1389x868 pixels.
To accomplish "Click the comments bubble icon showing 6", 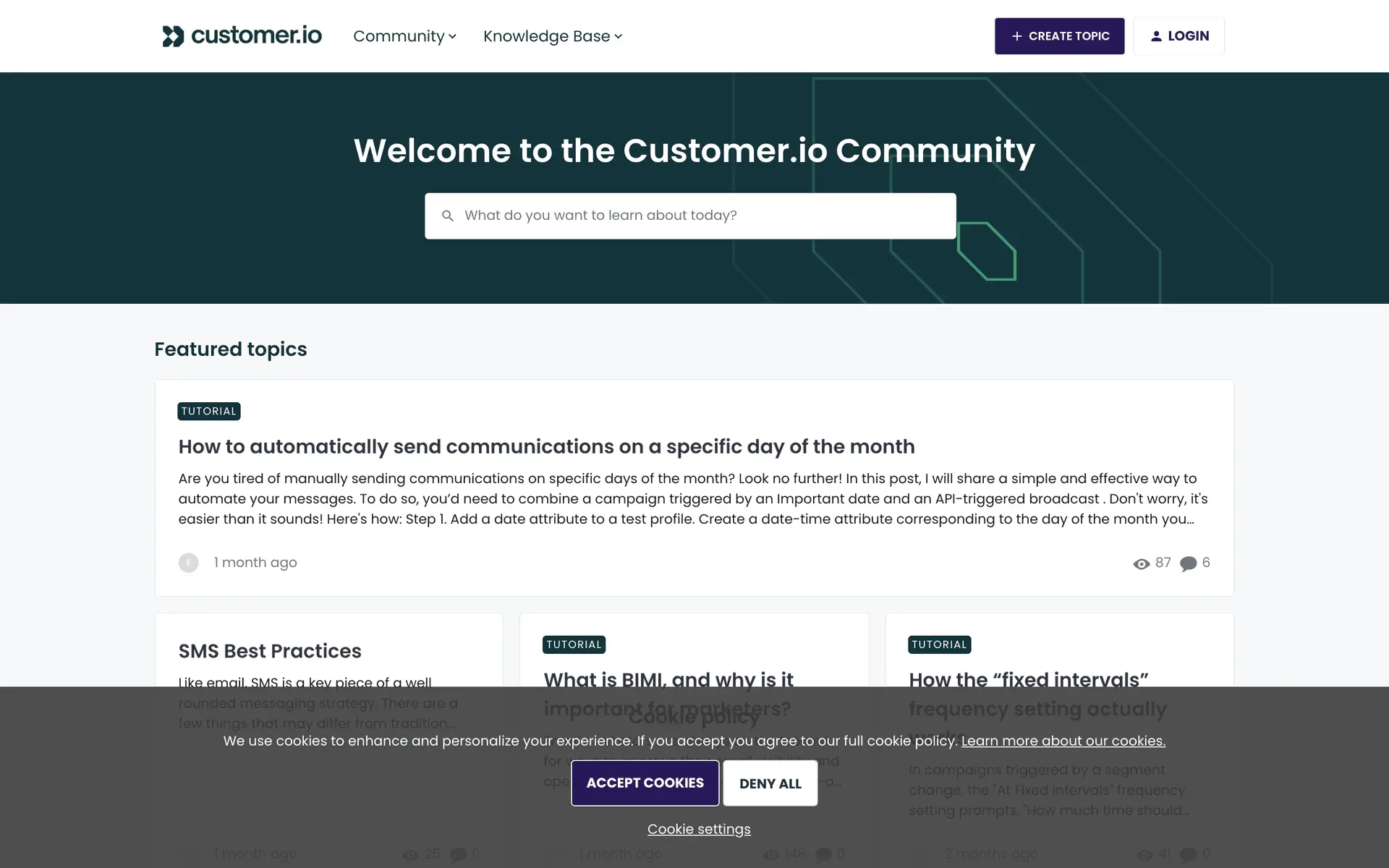I will coord(1188,563).
